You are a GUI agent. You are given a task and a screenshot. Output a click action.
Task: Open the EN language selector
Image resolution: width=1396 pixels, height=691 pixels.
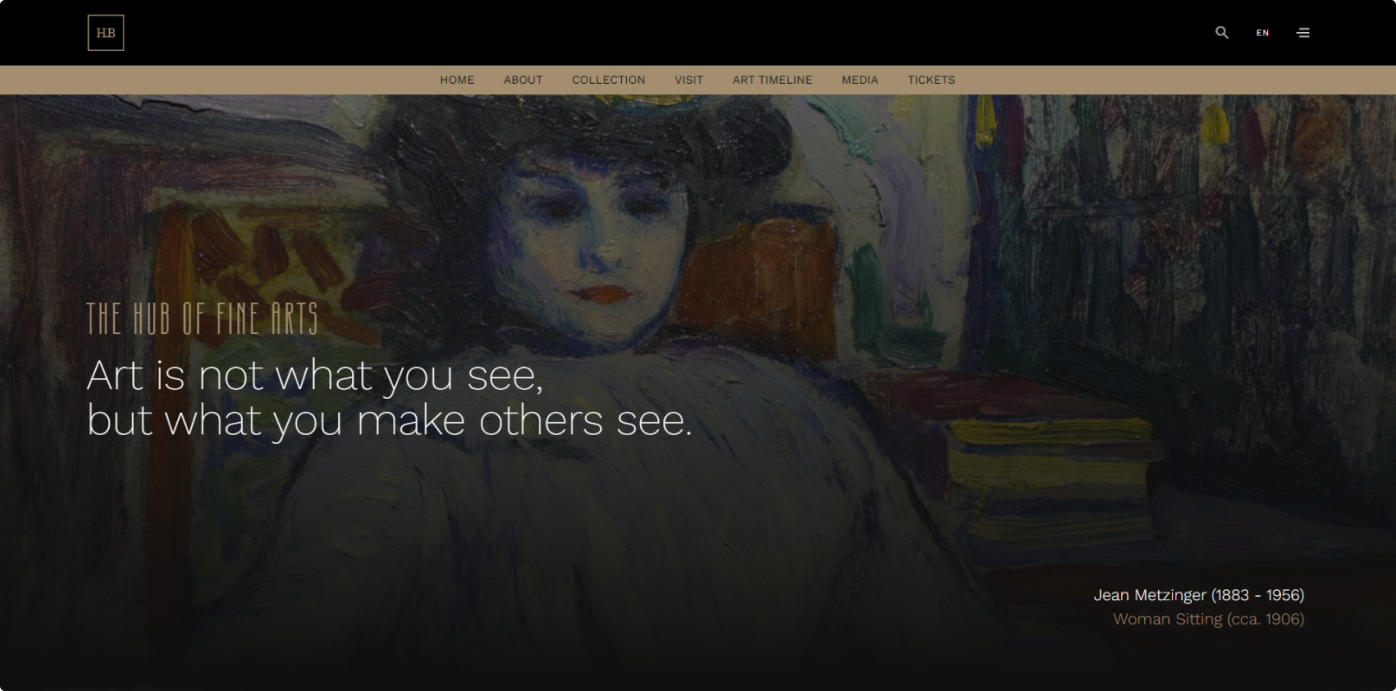1262,33
